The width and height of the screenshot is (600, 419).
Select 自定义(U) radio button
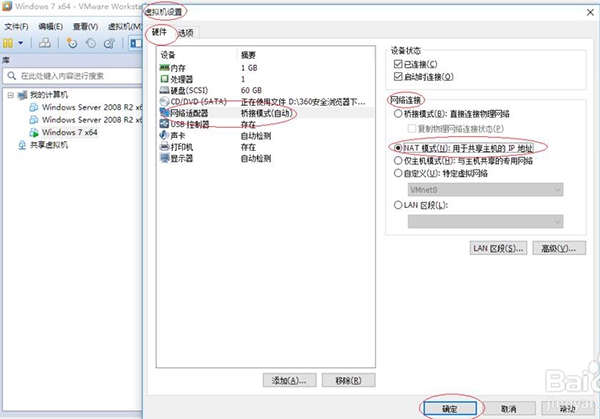point(398,173)
